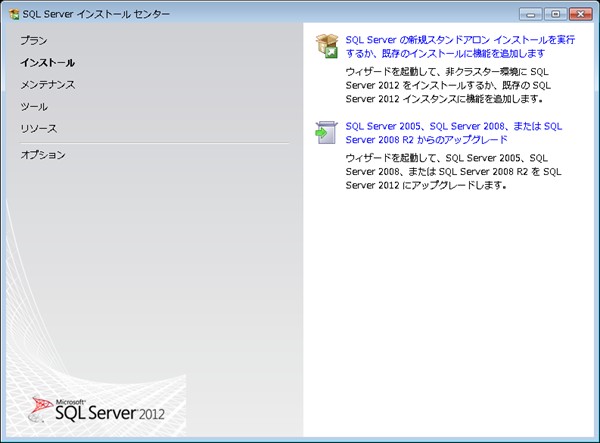Open the ツール section

(34, 107)
